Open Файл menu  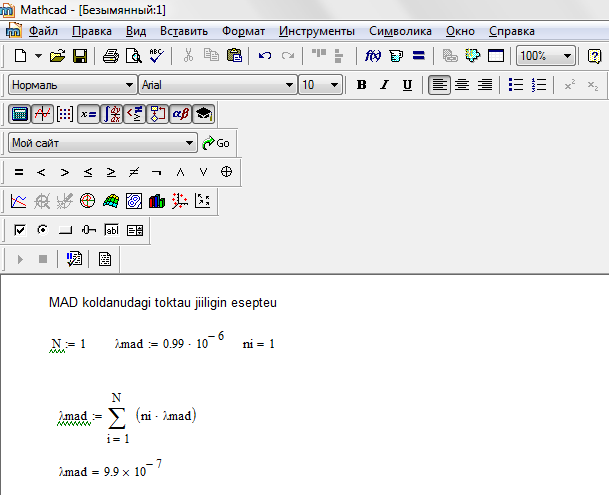click(43, 31)
